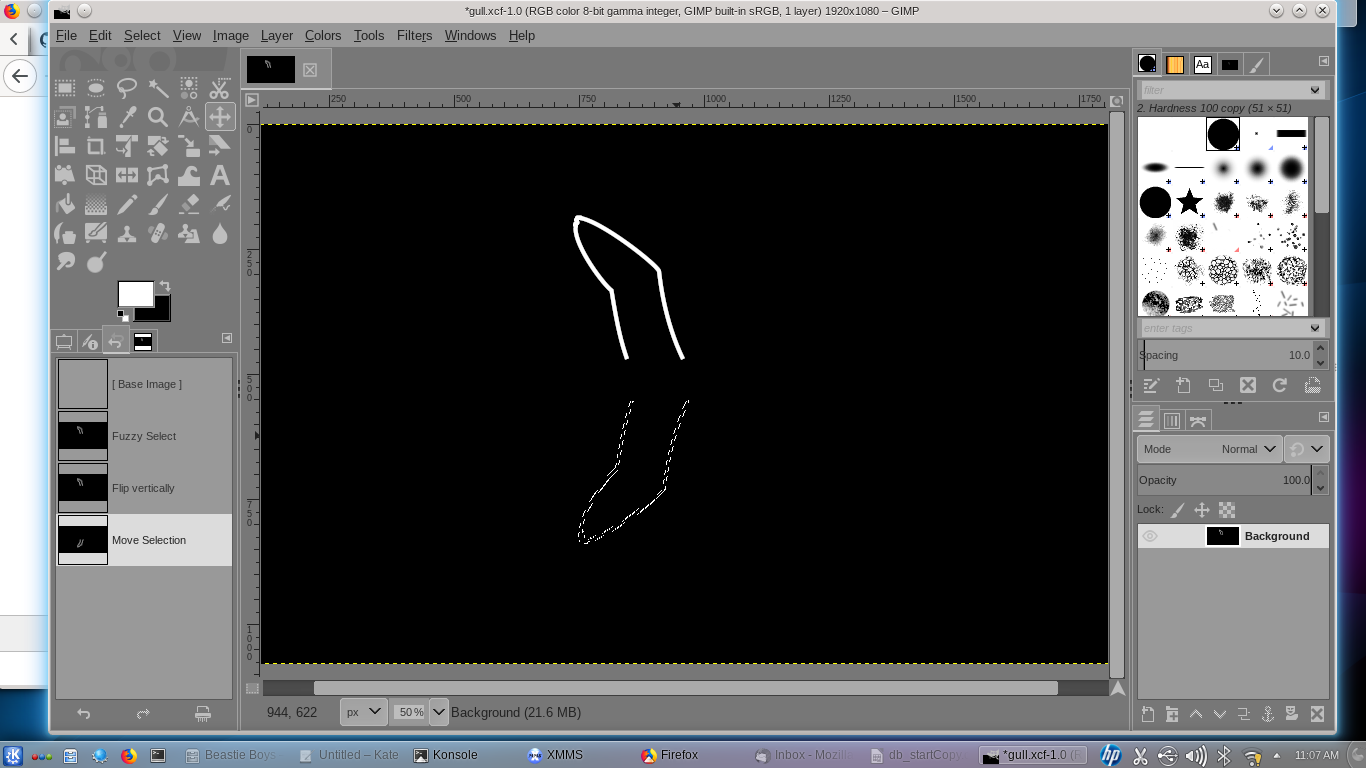The height and width of the screenshot is (768, 1366).
Task: Open the blend mode group switcher dropdown
Action: click(1307, 449)
